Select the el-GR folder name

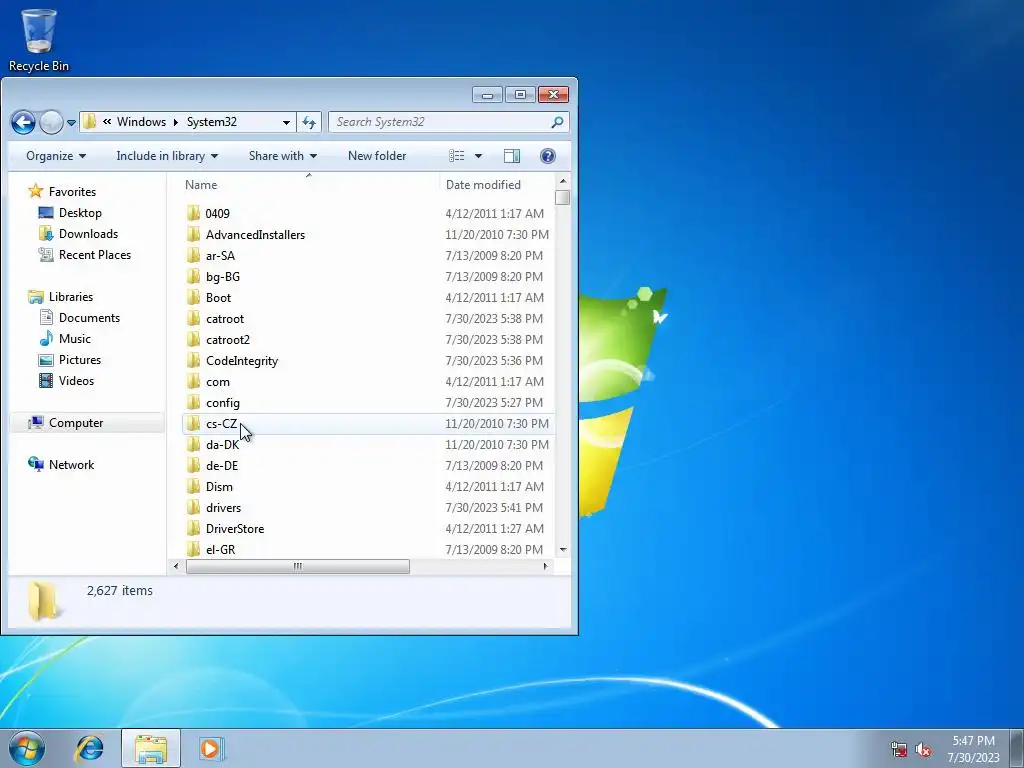click(x=220, y=549)
